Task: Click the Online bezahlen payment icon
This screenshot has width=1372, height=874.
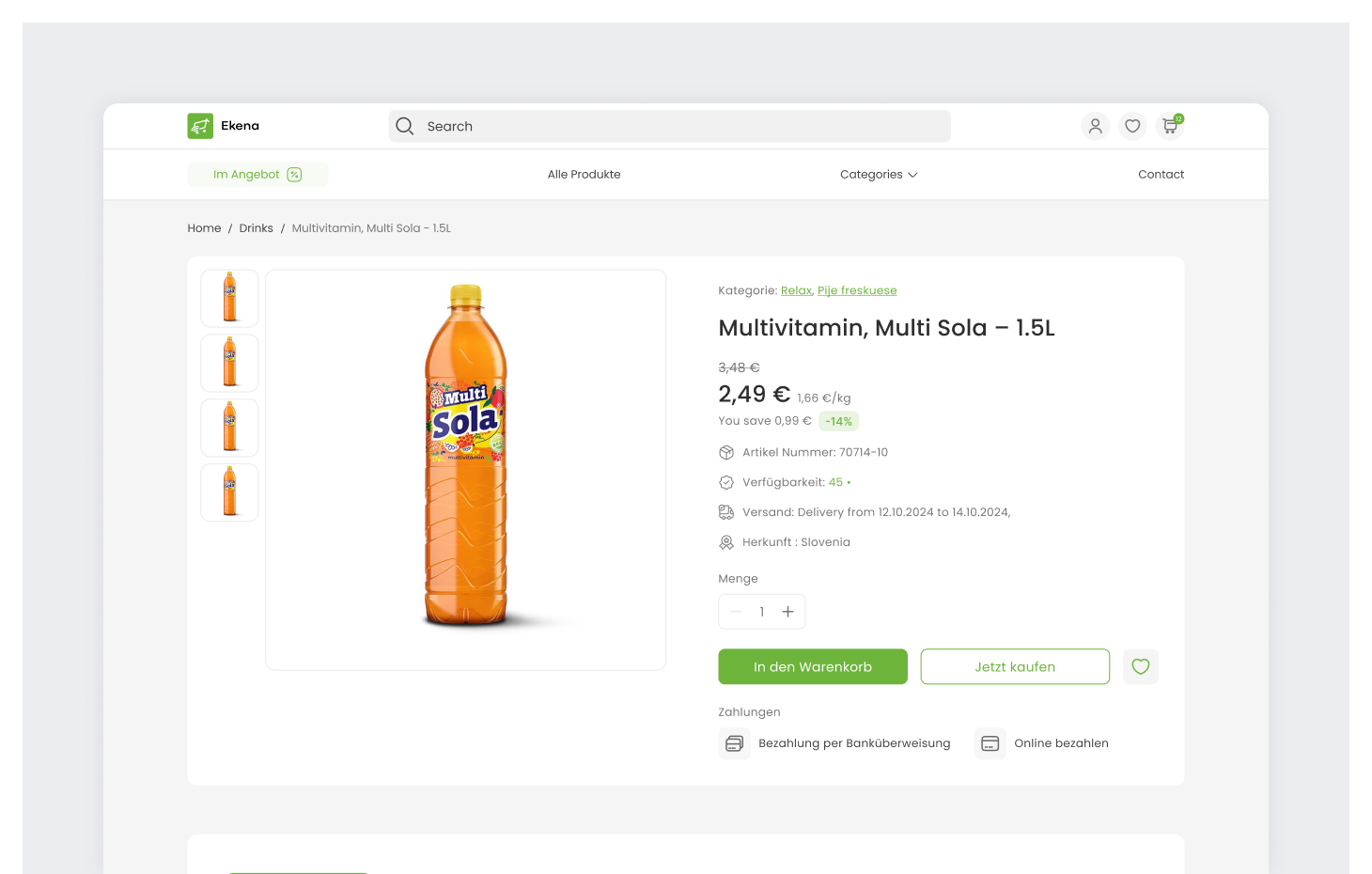Action: [990, 742]
